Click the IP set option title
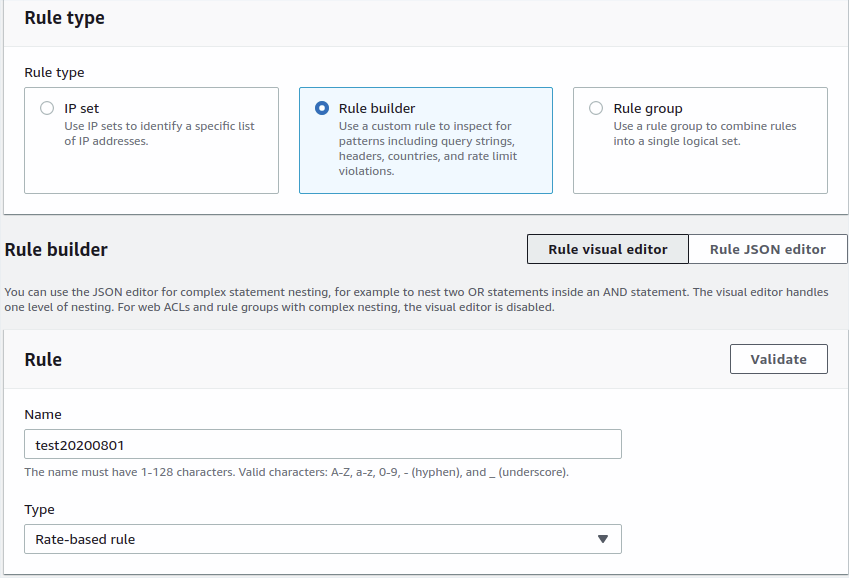The image size is (849, 578). [82, 108]
